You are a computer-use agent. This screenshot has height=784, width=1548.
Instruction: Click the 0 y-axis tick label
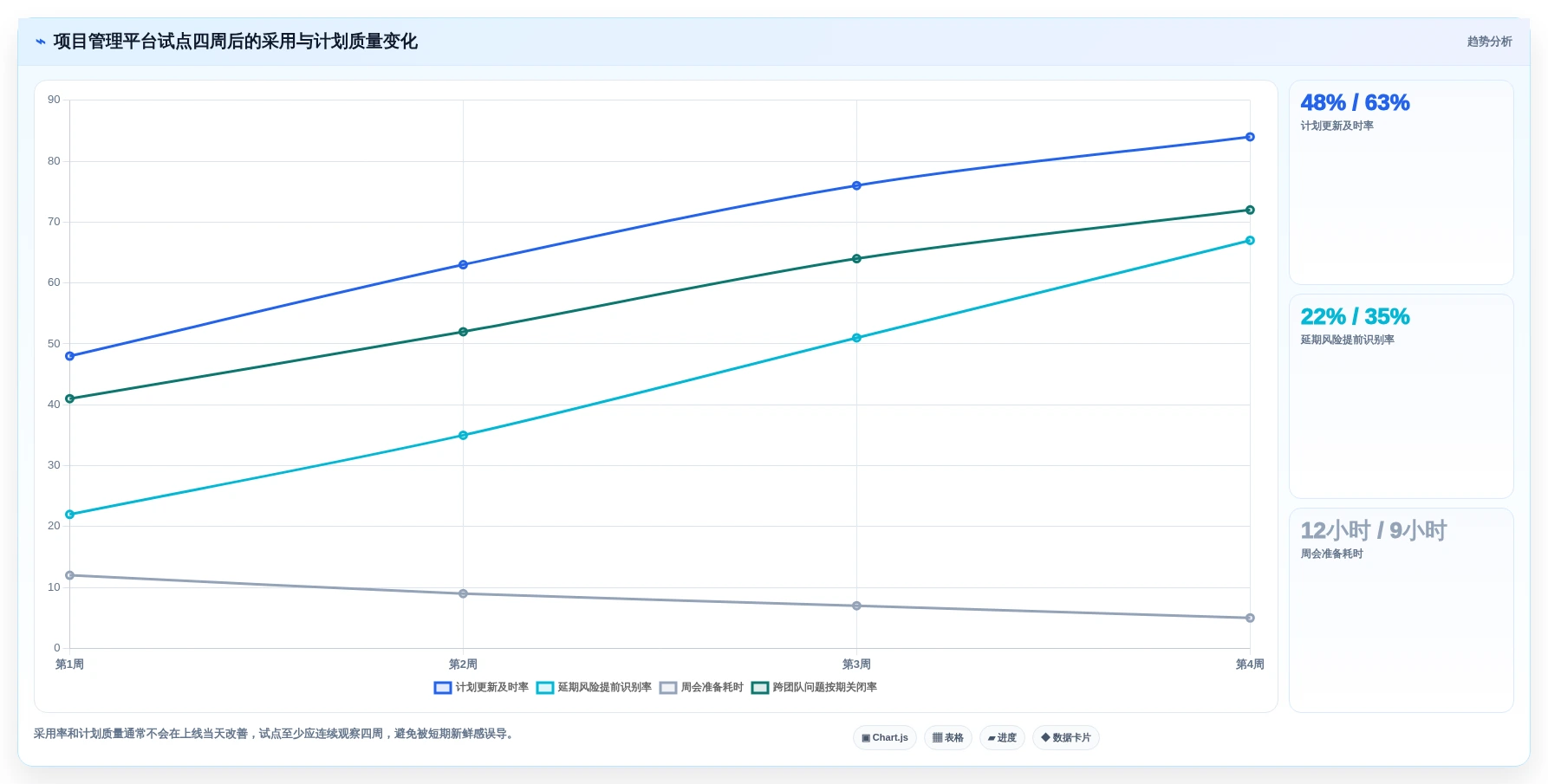[x=57, y=648]
